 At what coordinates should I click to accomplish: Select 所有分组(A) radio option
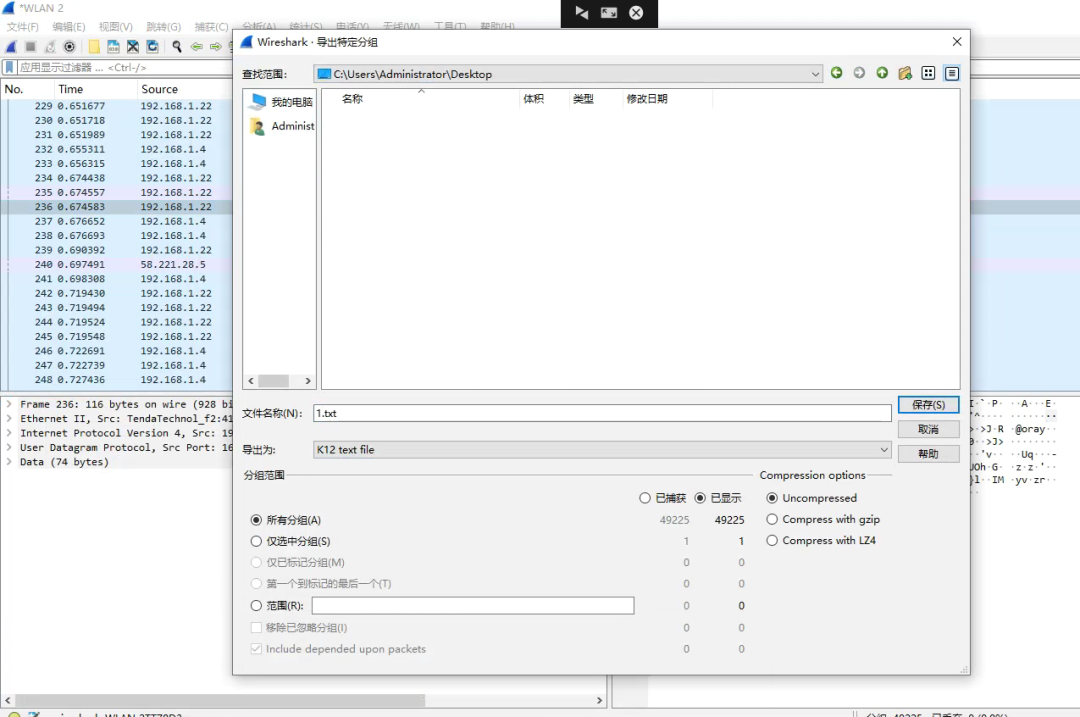point(256,520)
